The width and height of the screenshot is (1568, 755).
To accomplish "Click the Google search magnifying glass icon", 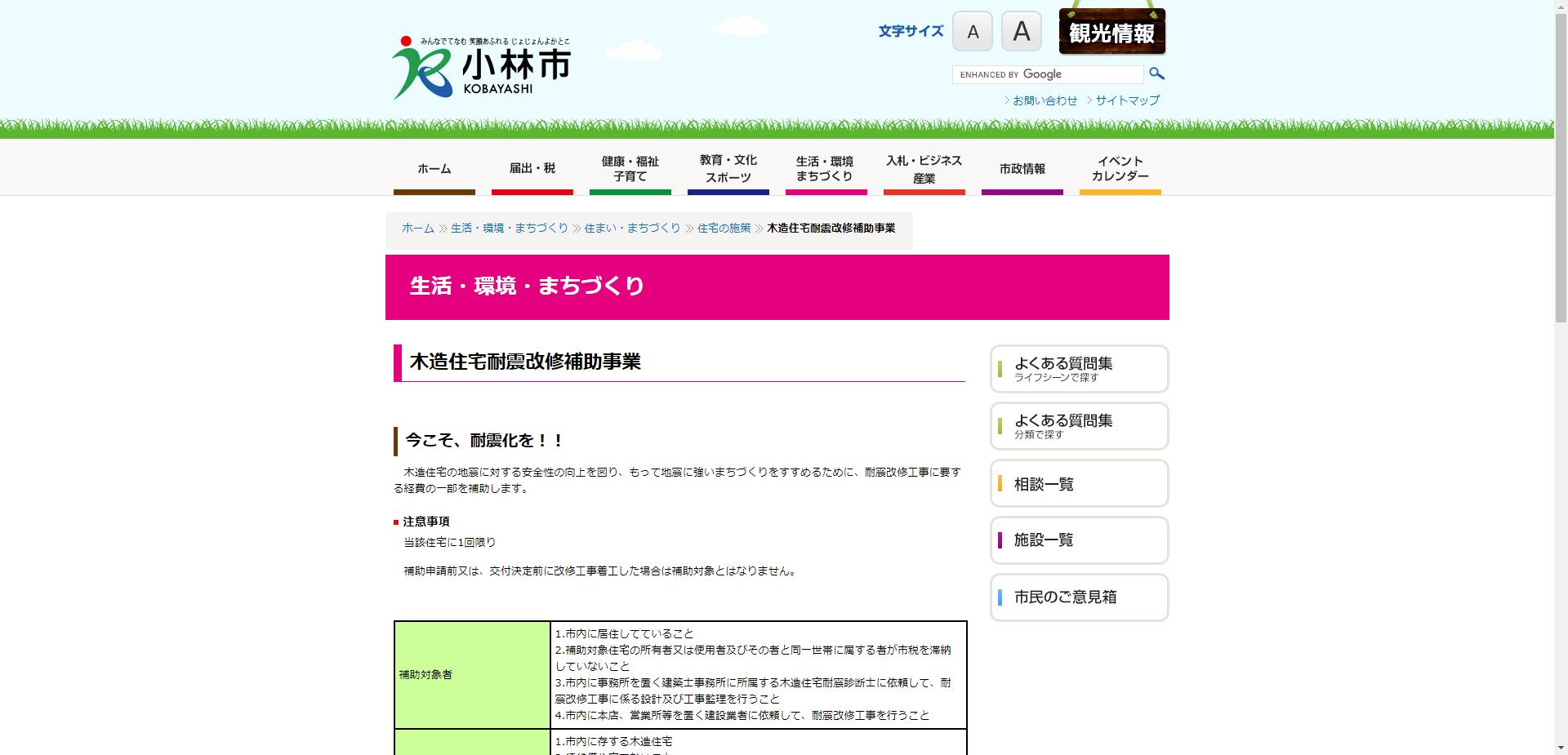I will tap(1156, 73).
